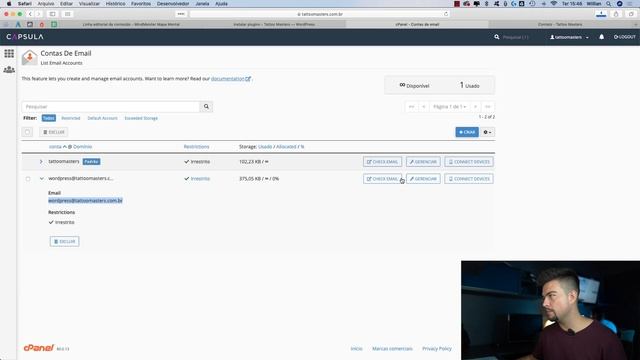This screenshot has height=360, width=640.
Task: Reload the page in Safari
Action: 446,14
